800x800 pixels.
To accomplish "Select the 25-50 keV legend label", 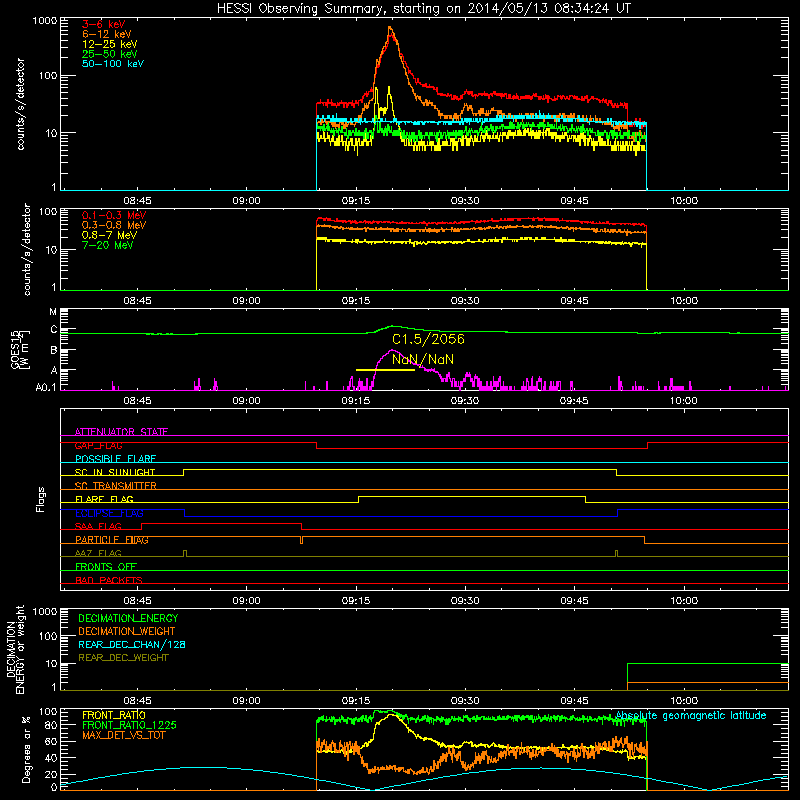I will pos(109,54).
